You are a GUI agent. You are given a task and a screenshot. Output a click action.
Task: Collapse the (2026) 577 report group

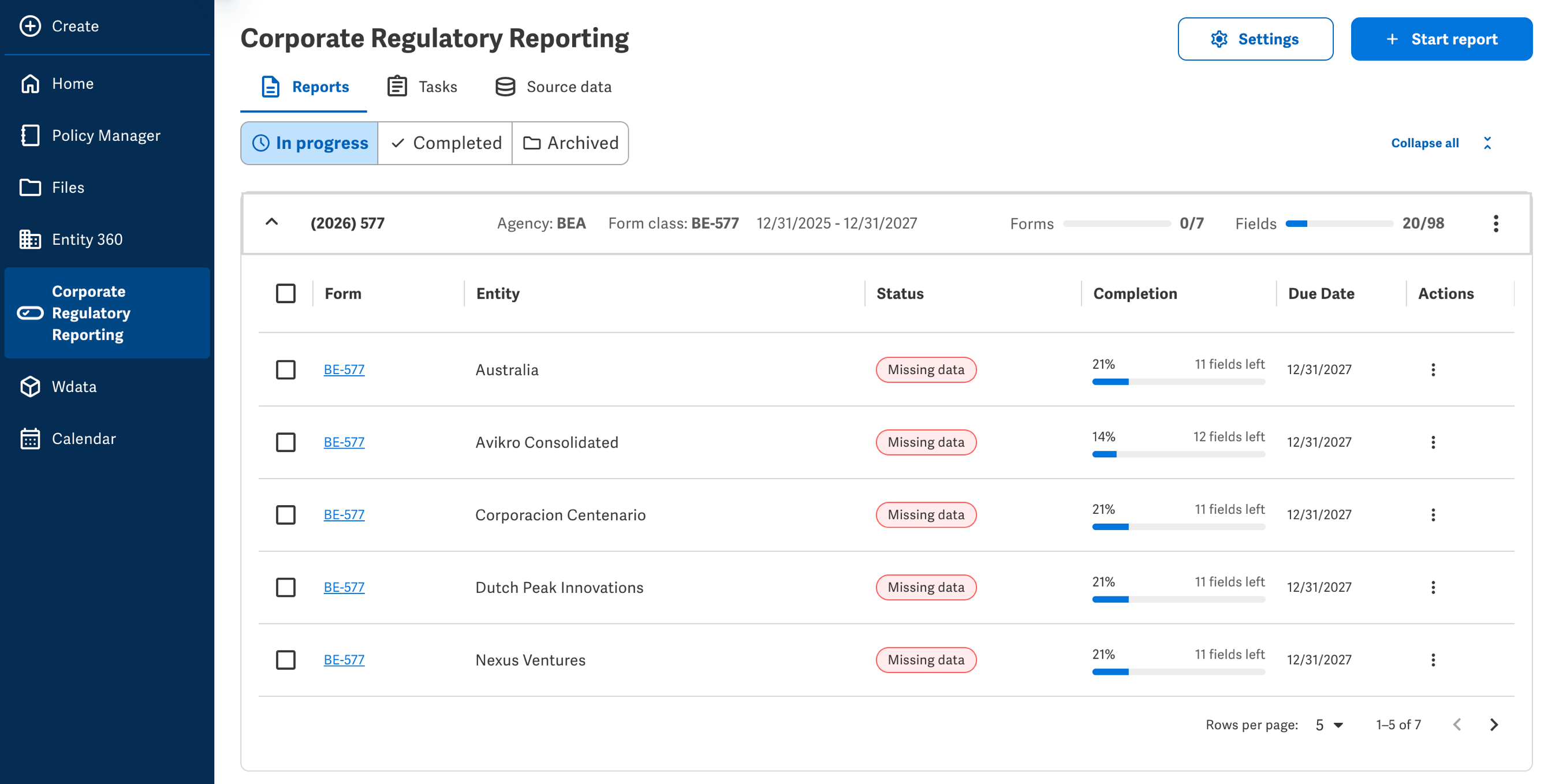point(272,222)
